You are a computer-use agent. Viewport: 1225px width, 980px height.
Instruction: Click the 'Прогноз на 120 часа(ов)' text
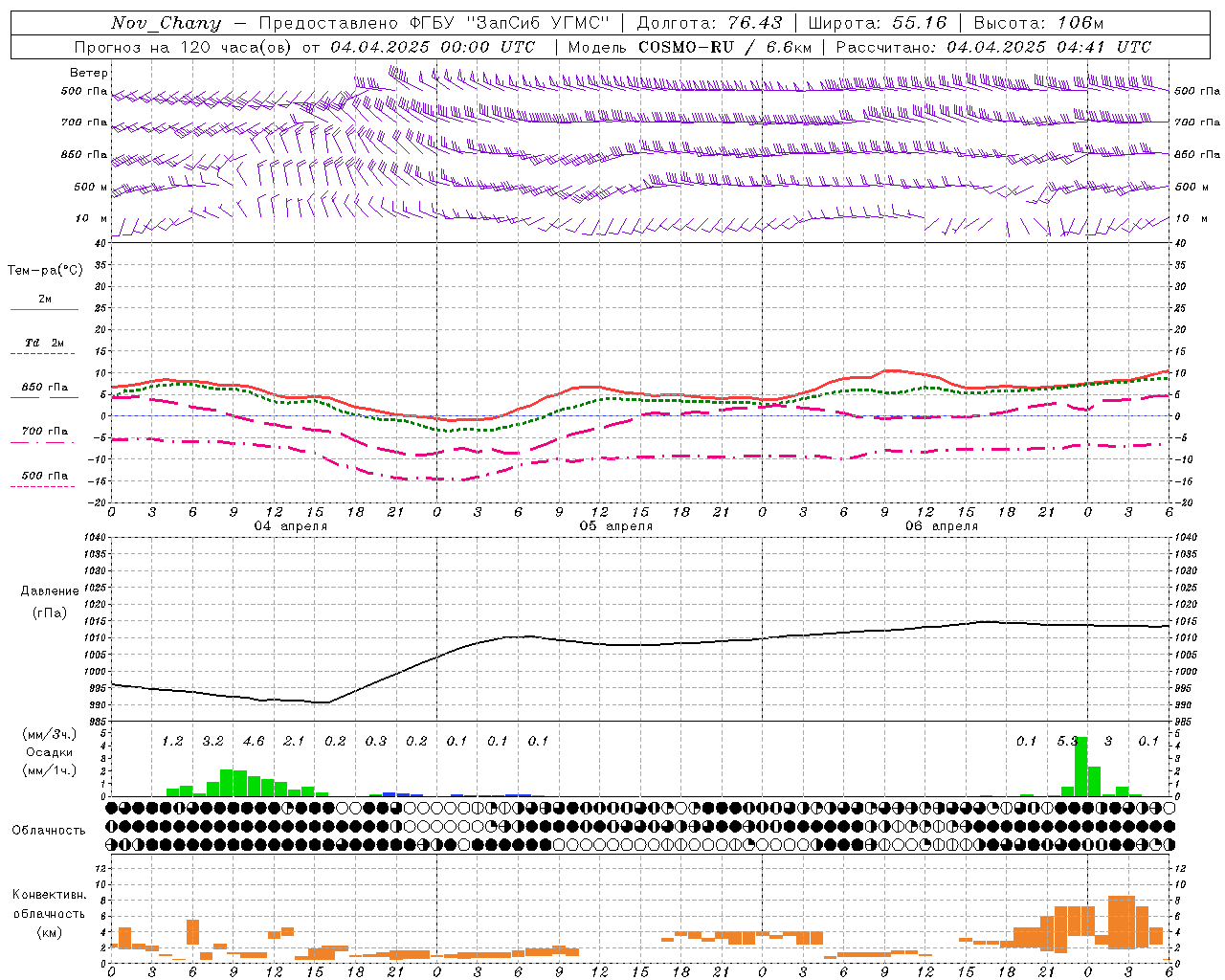click(184, 47)
